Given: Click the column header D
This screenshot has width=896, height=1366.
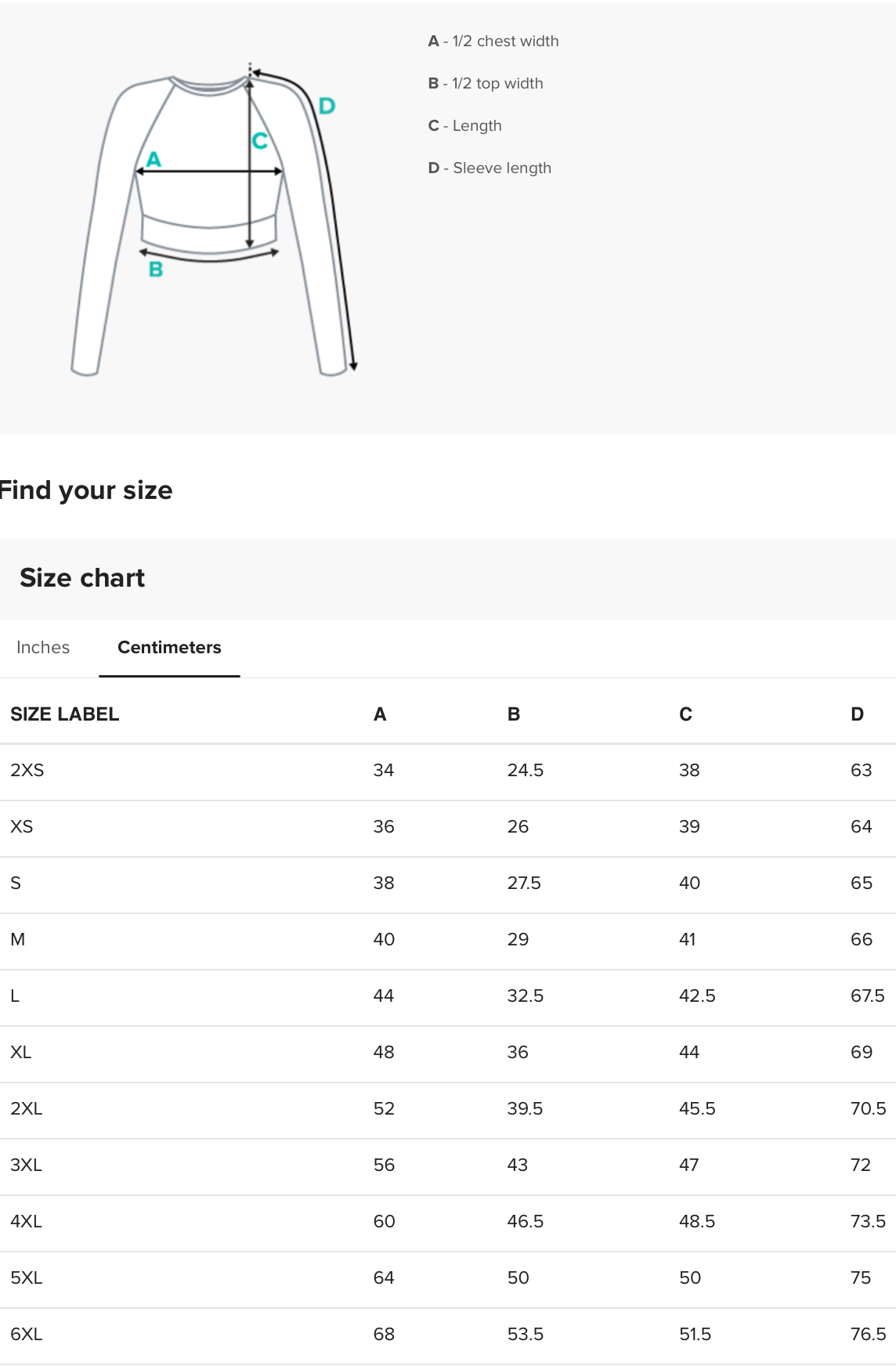Looking at the screenshot, I should (x=856, y=714).
